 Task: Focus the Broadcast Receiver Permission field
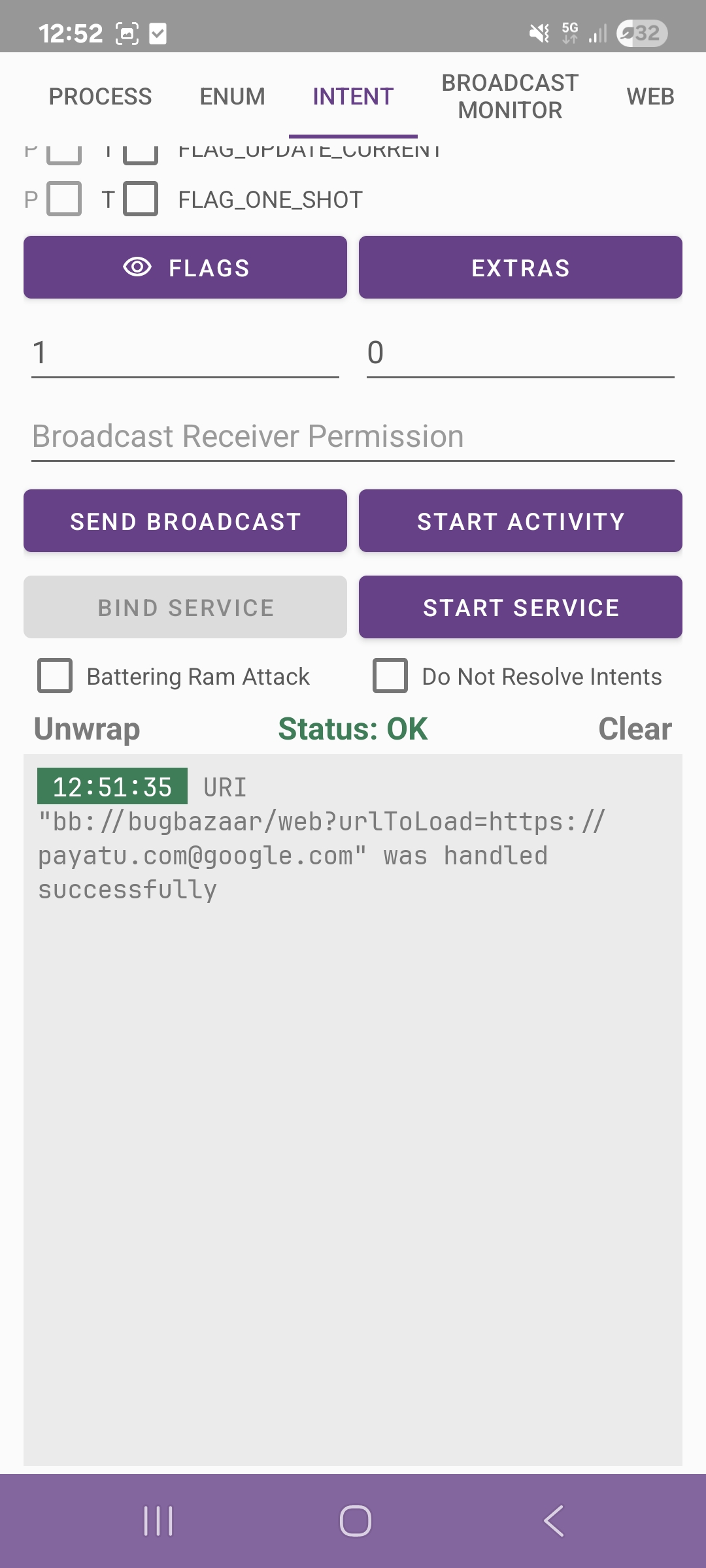point(353,436)
